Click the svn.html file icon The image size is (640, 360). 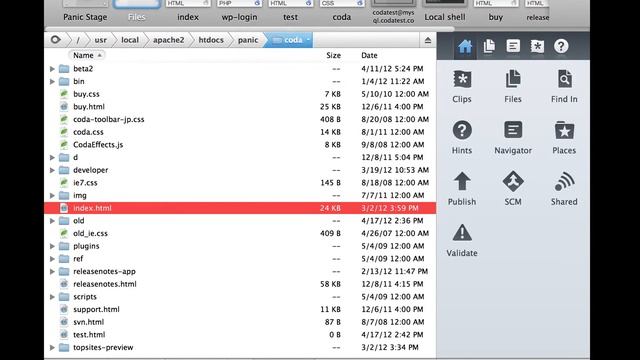[64, 322]
